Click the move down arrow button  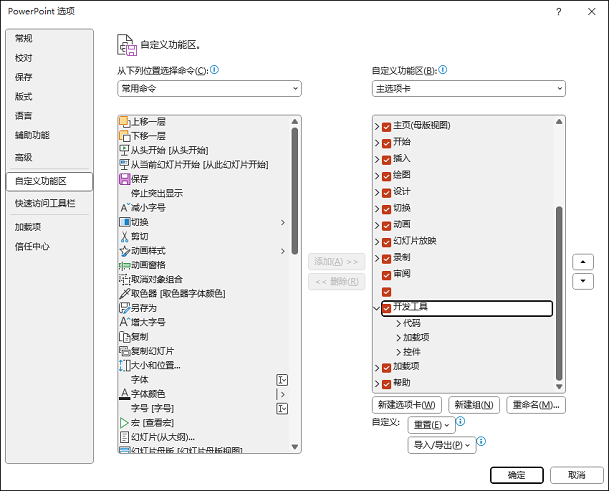tap(583, 281)
